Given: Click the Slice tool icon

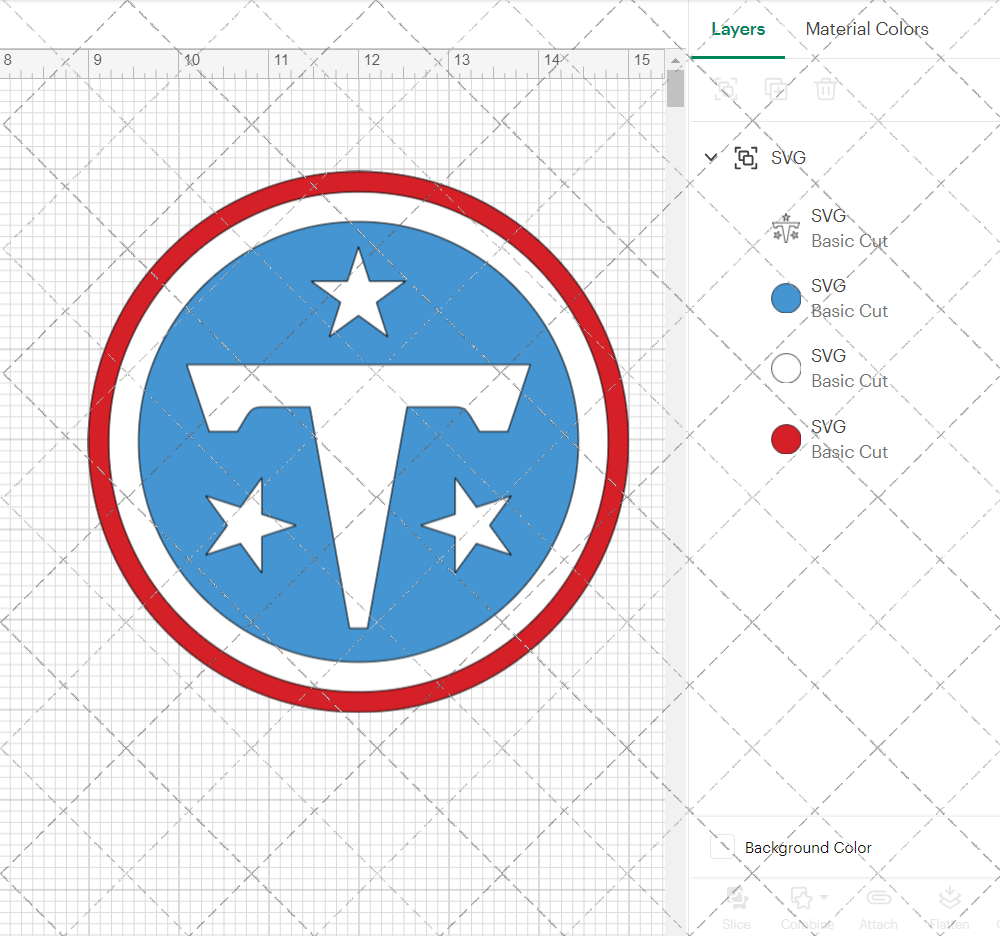Looking at the screenshot, I should [737, 898].
